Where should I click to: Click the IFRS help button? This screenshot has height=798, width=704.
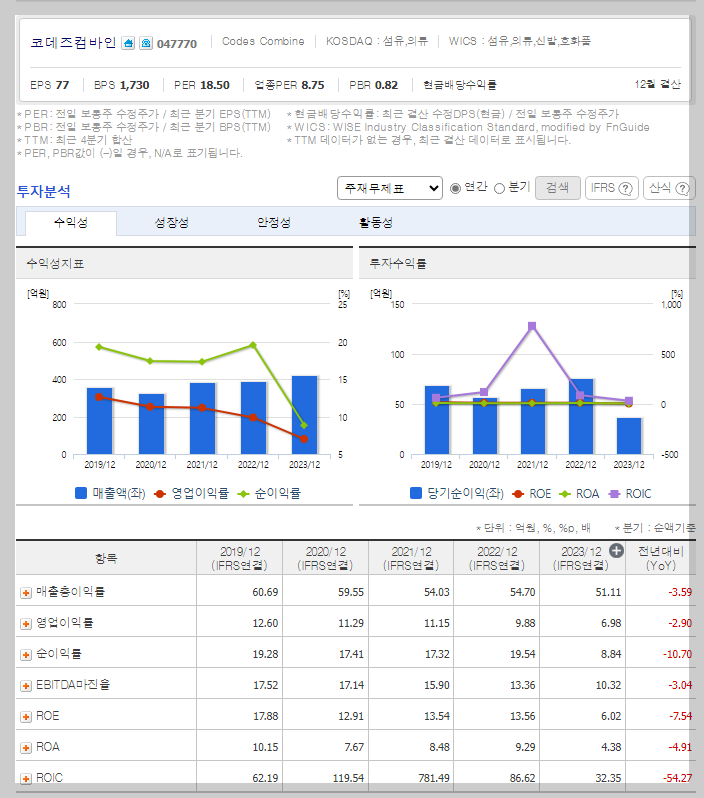point(611,188)
